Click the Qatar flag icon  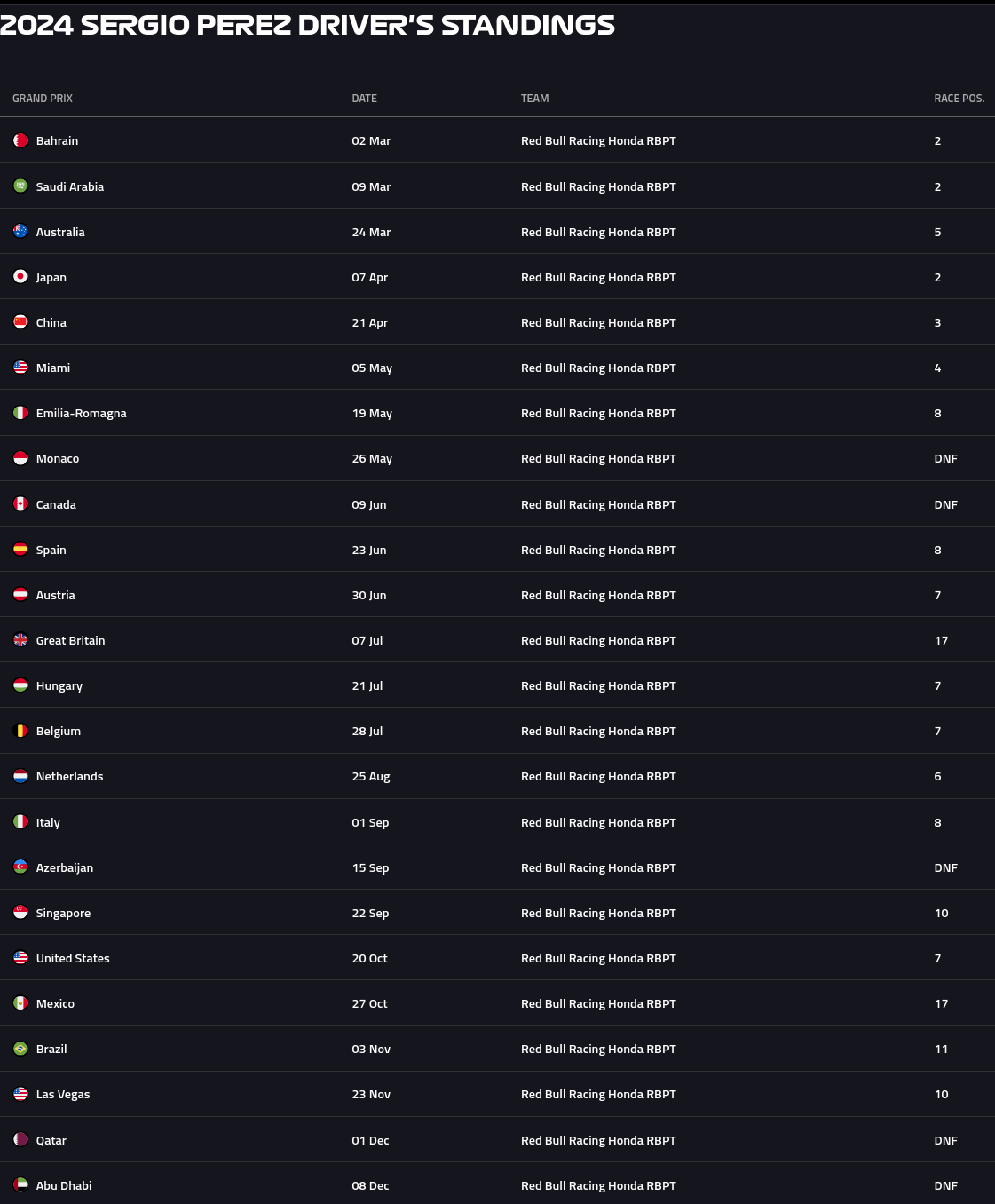click(20, 1139)
